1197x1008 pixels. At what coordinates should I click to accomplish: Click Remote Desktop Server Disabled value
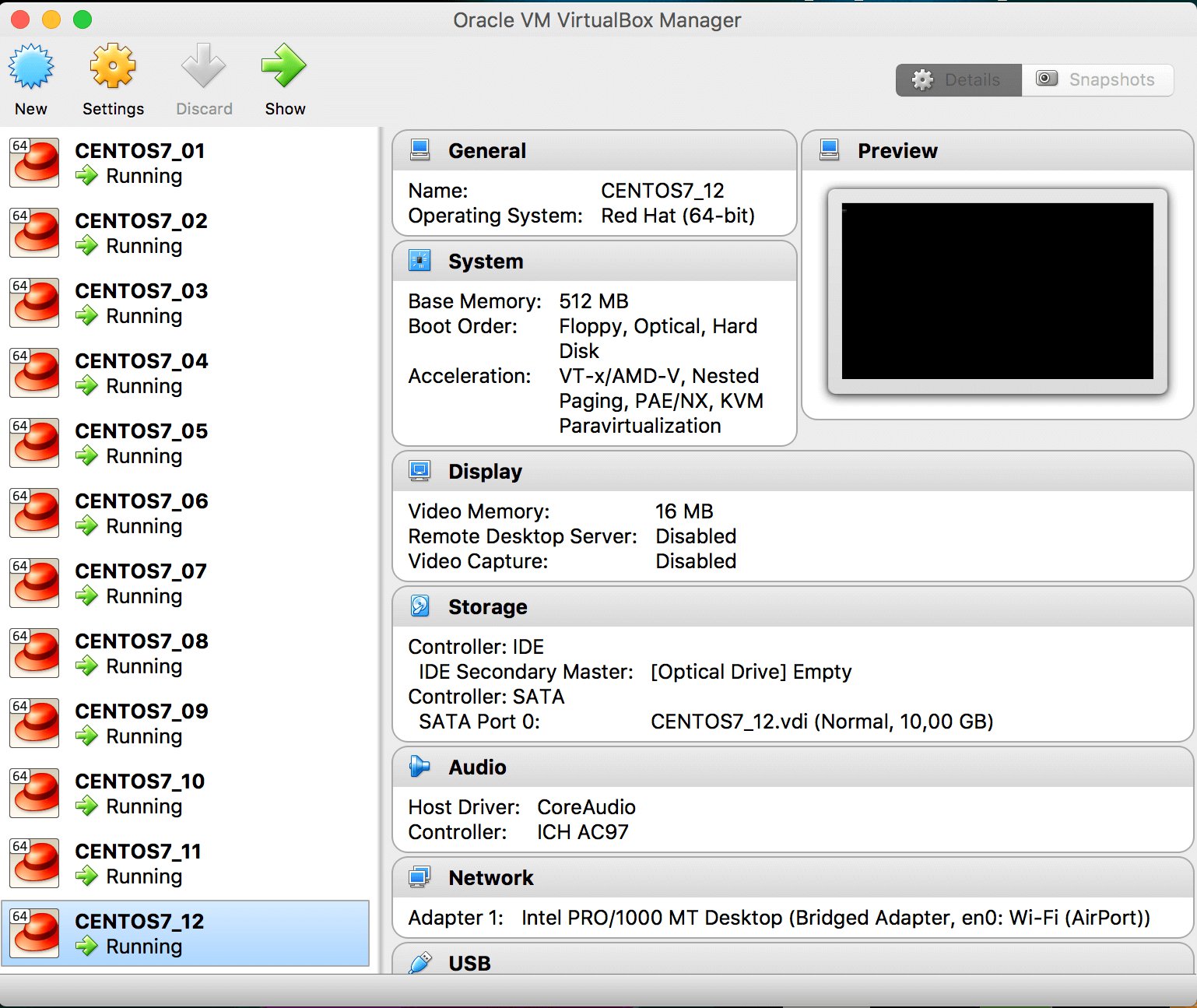click(x=696, y=536)
